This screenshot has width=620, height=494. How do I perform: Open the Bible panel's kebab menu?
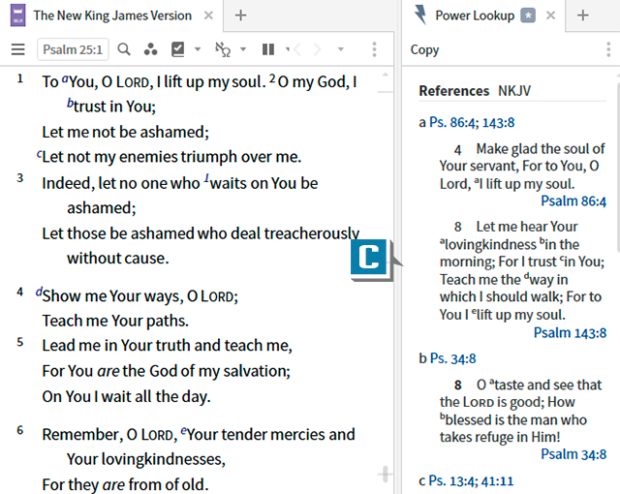(374, 49)
